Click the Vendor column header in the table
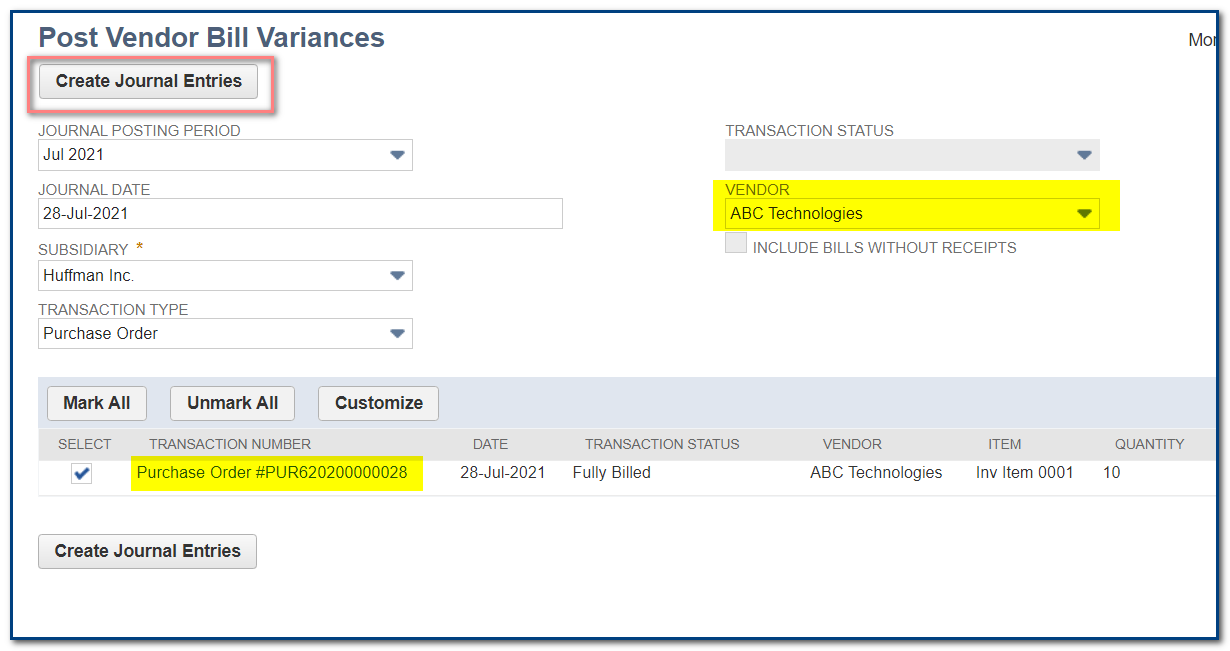1230x651 pixels. point(852,444)
